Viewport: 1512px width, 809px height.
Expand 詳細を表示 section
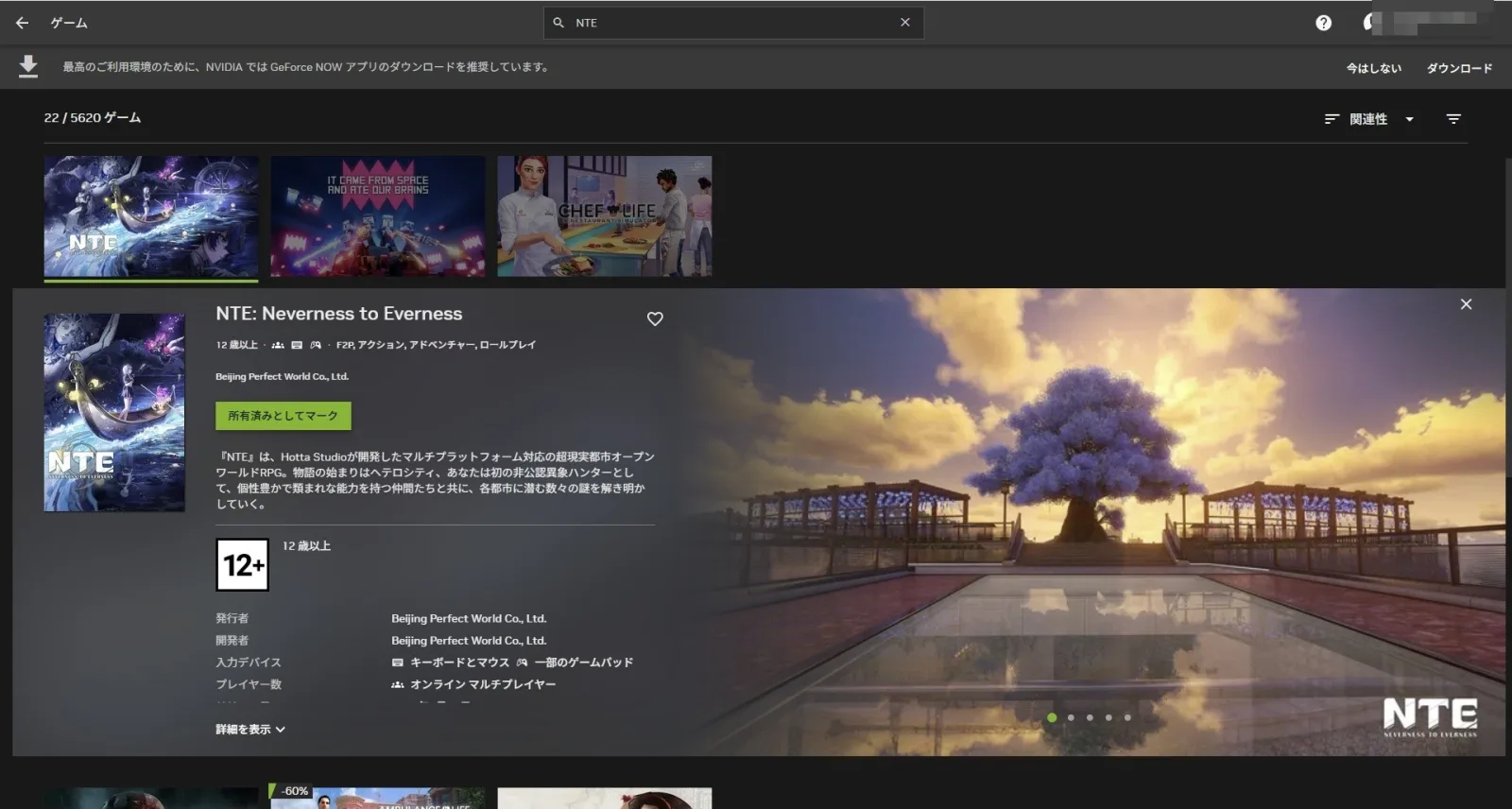250,730
